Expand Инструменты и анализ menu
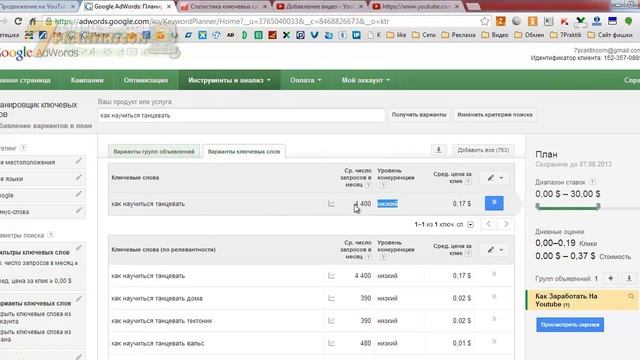 229,80
